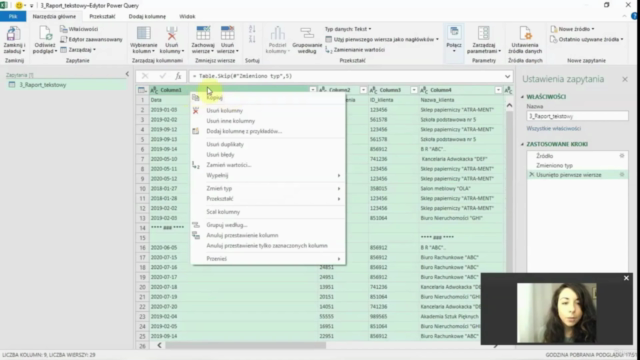This screenshot has height=360, width=640.
Task: Click the Usuń wiersze ribbon icon
Action: tap(227, 34)
